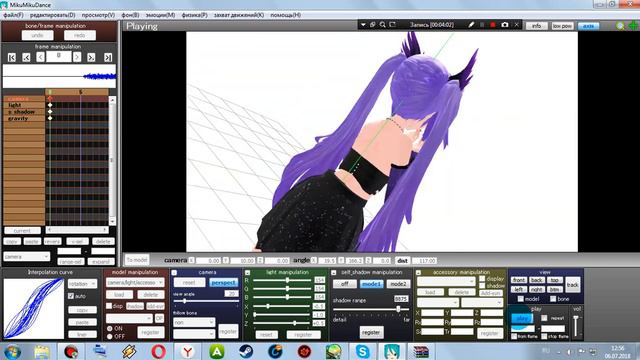The image size is (640, 360).
Task: Collapse the accessory manipulation panel
Action: [x=418, y=272]
